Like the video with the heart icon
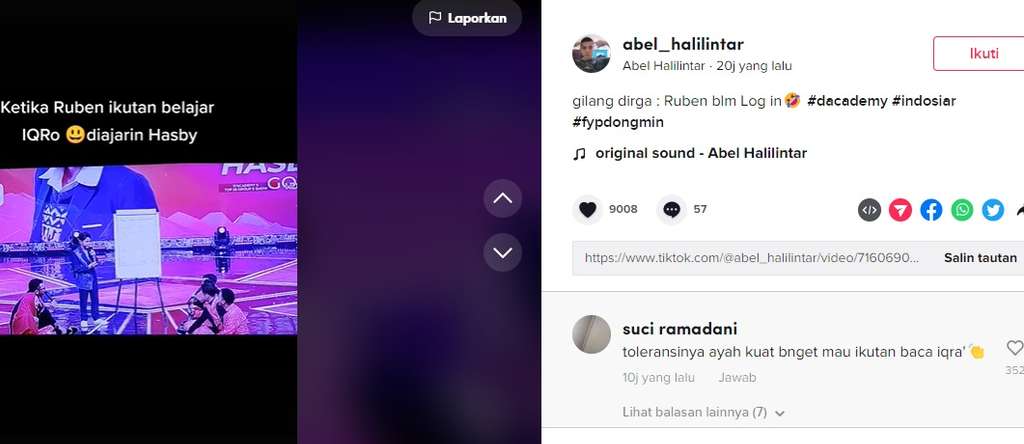 click(x=588, y=210)
